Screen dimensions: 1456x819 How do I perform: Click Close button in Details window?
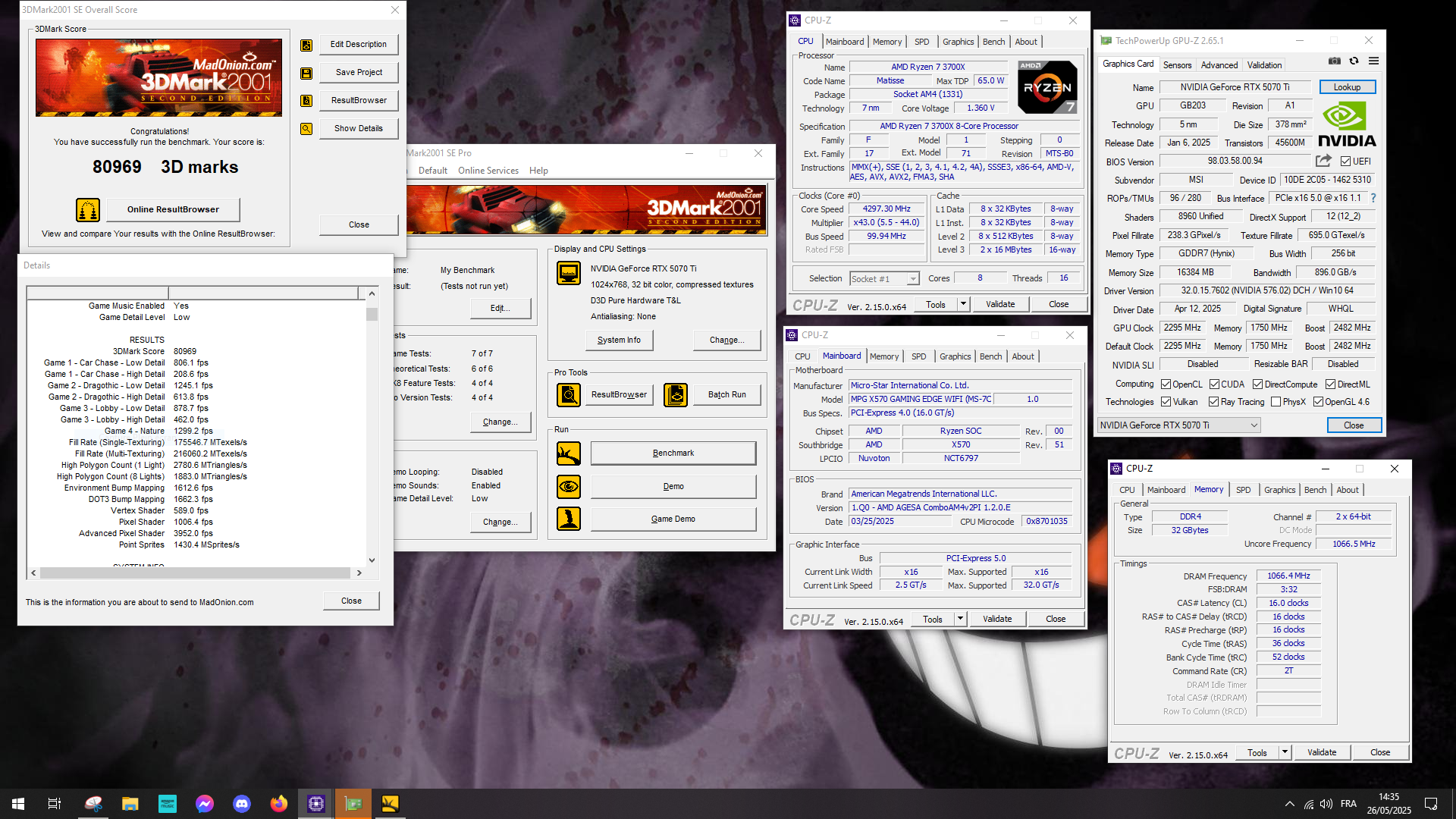point(351,601)
